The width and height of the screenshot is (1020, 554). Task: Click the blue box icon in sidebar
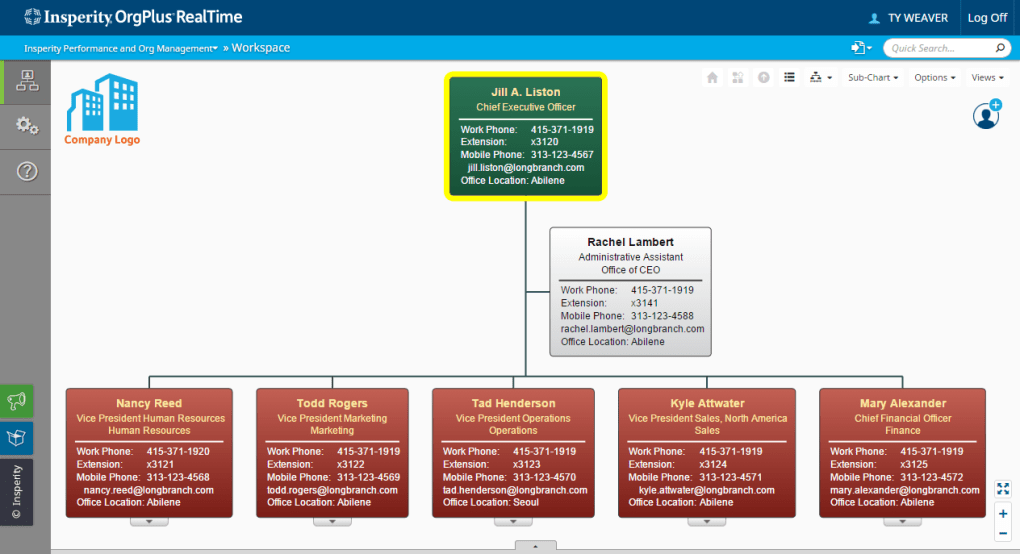click(x=17, y=438)
